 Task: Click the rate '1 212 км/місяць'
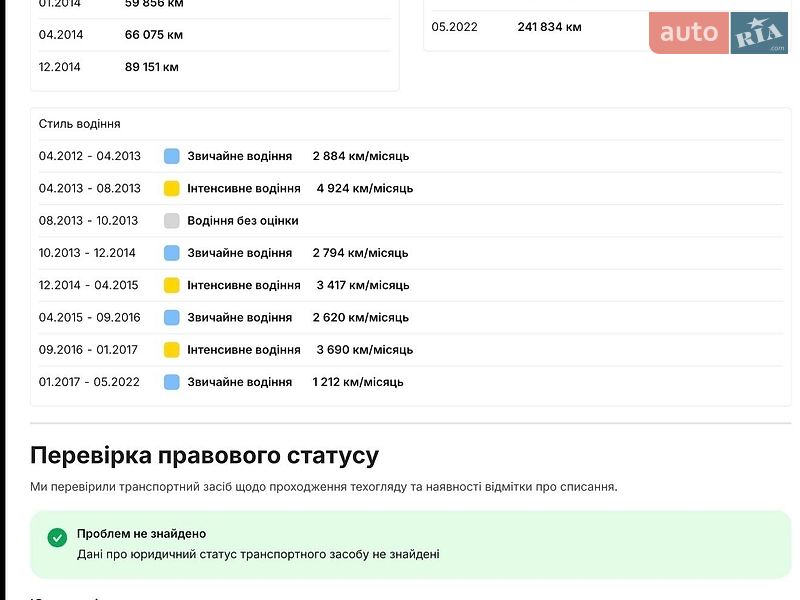point(358,382)
